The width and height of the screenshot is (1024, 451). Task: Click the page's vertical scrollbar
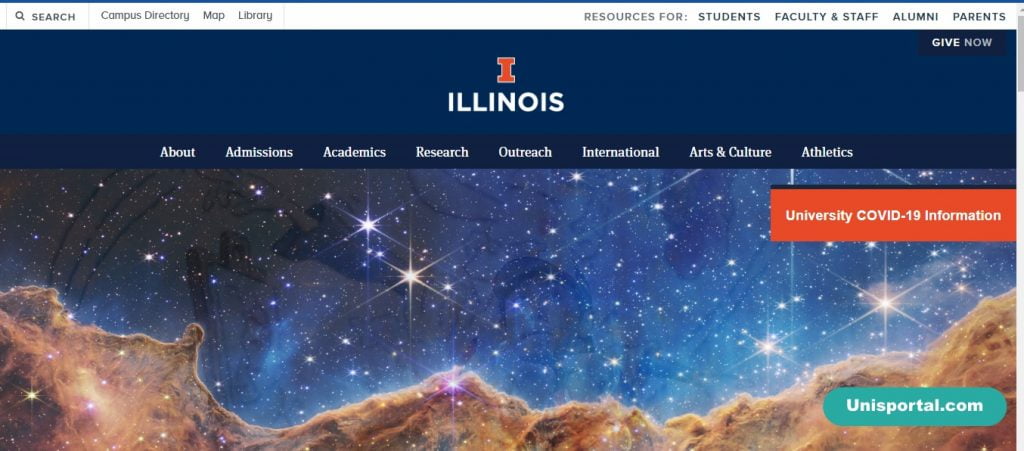(x=1020, y=226)
